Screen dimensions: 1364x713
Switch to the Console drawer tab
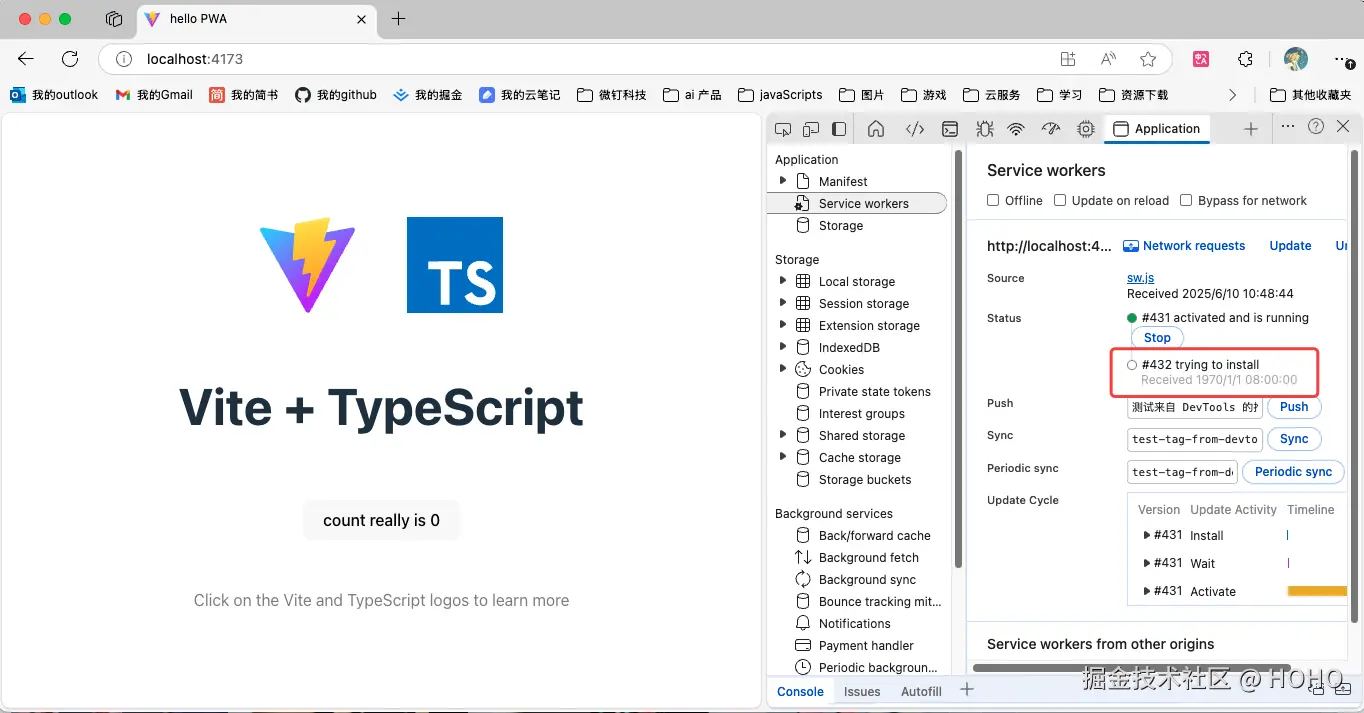tap(800, 691)
